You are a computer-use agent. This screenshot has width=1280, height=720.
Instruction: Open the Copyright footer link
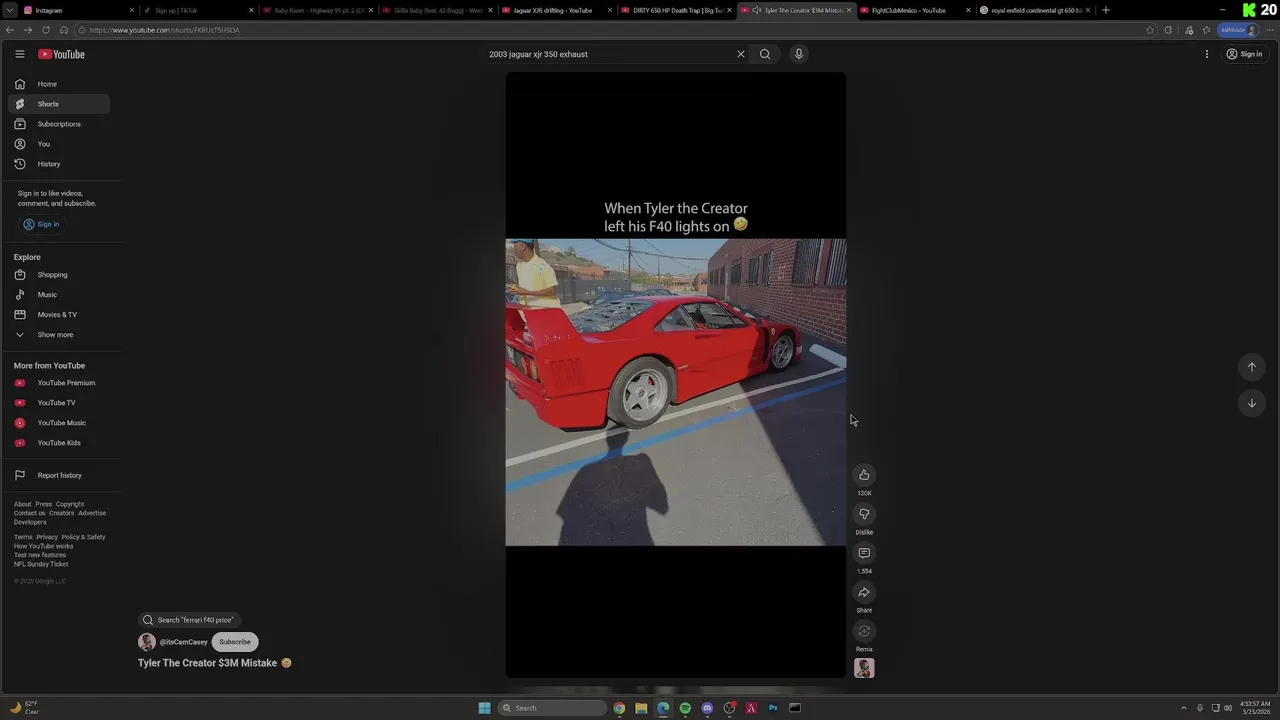point(70,504)
